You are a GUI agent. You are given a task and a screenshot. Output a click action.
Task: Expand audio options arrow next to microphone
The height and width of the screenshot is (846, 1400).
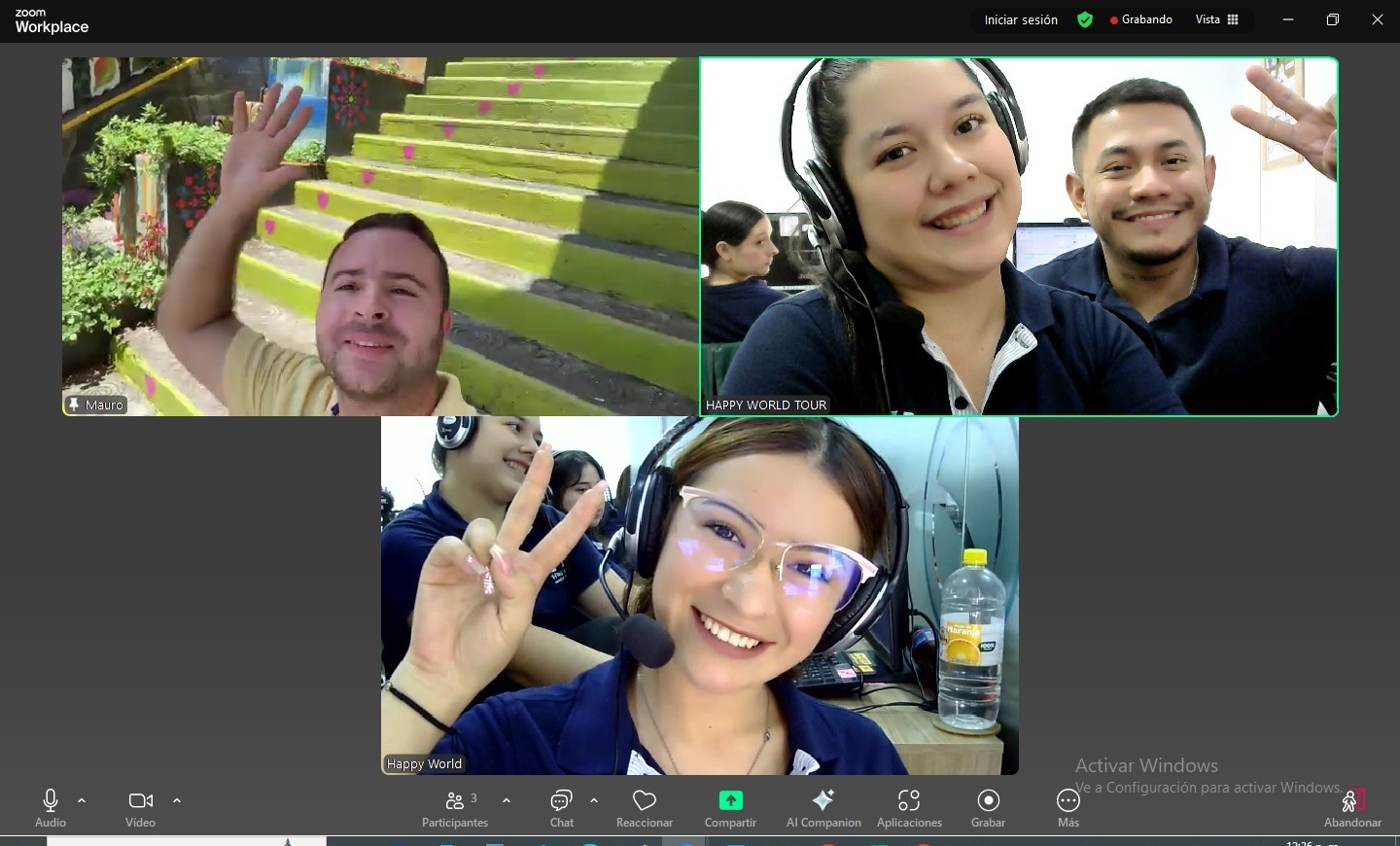tap(82, 800)
